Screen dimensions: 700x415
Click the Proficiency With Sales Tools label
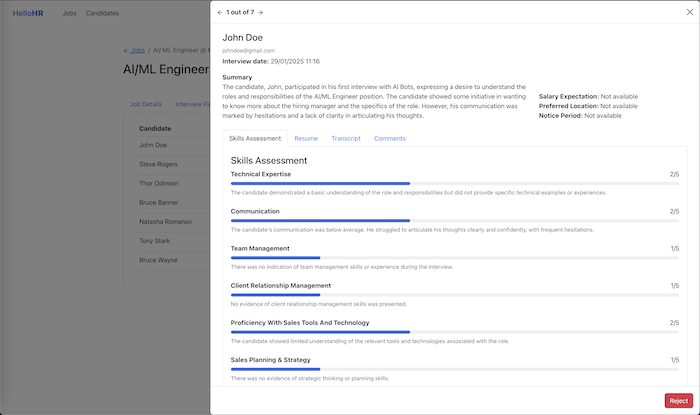[300, 323]
